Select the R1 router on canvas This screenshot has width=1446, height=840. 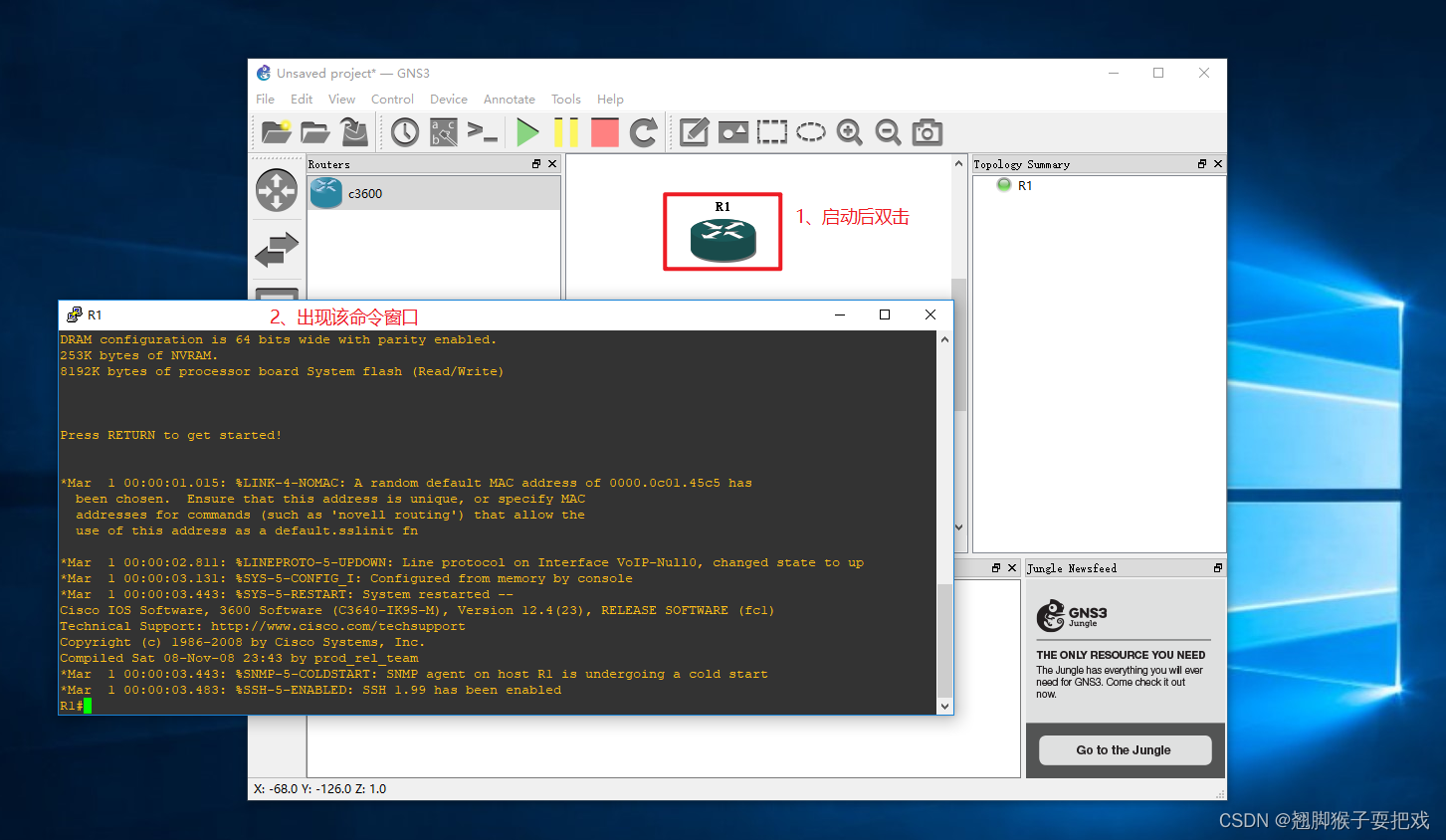[723, 239]
